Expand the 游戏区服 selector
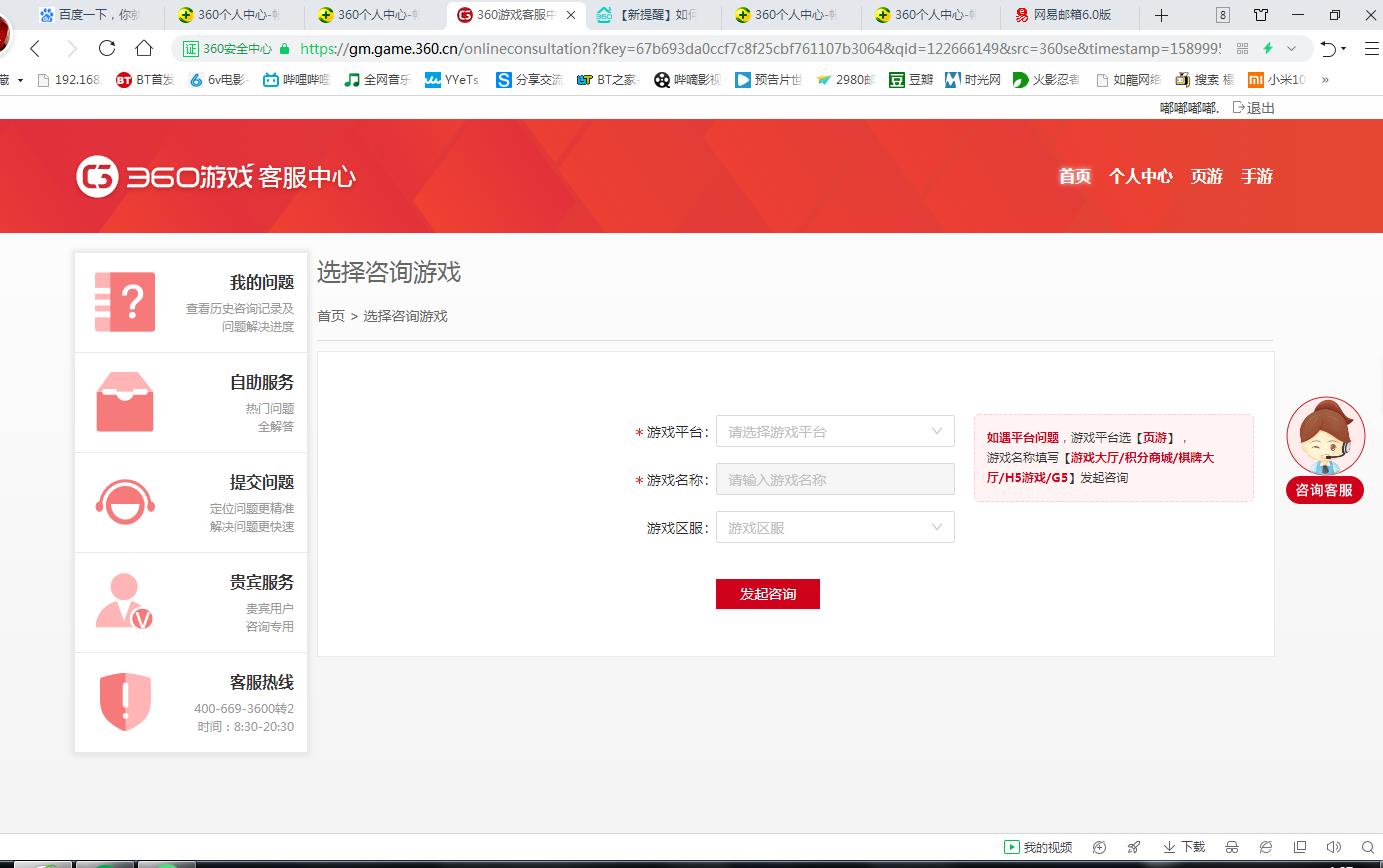The image size is (1383, 868). 835,527
